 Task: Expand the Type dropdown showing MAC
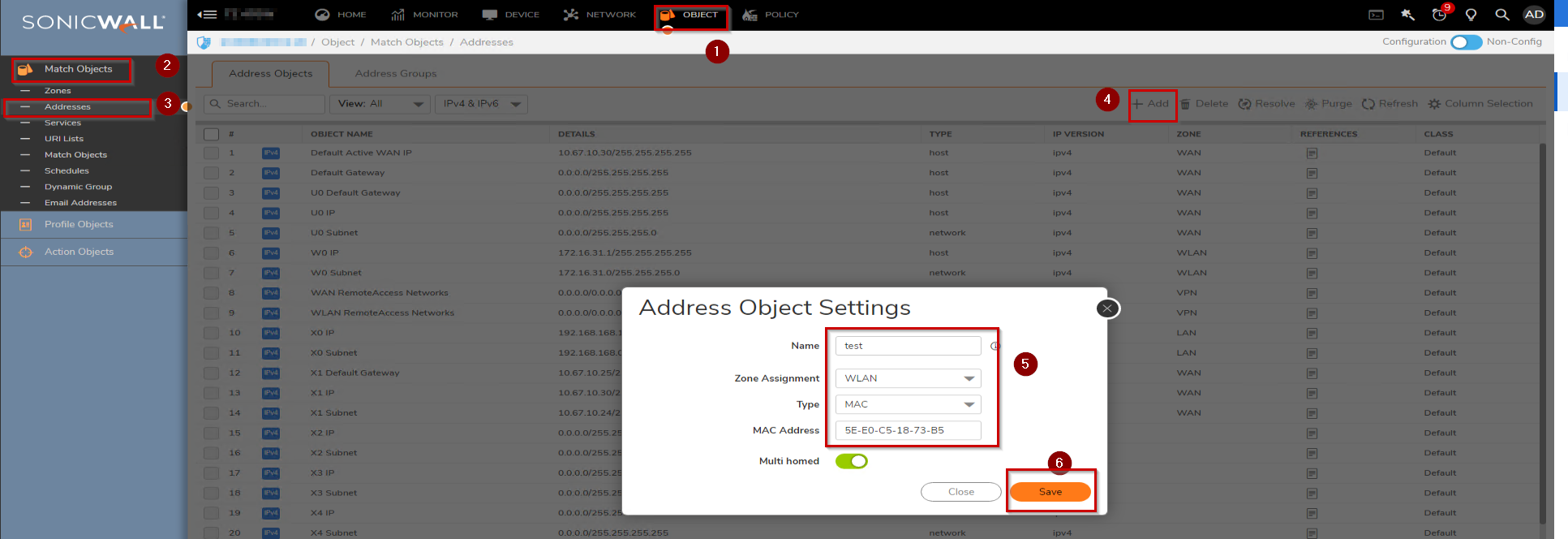coord(908,404)
